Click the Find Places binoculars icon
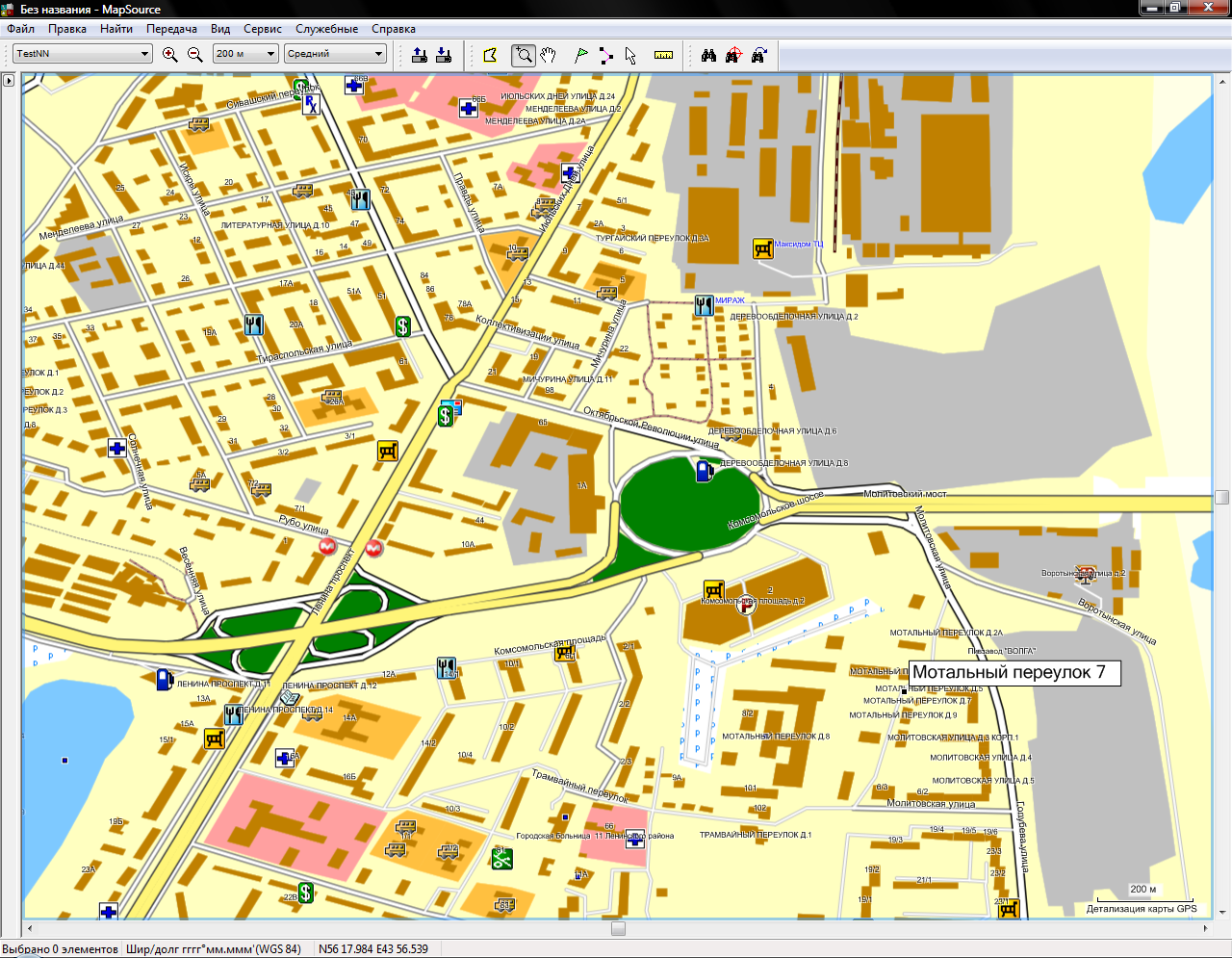The image size is (1232, 958). pos(709,54)
